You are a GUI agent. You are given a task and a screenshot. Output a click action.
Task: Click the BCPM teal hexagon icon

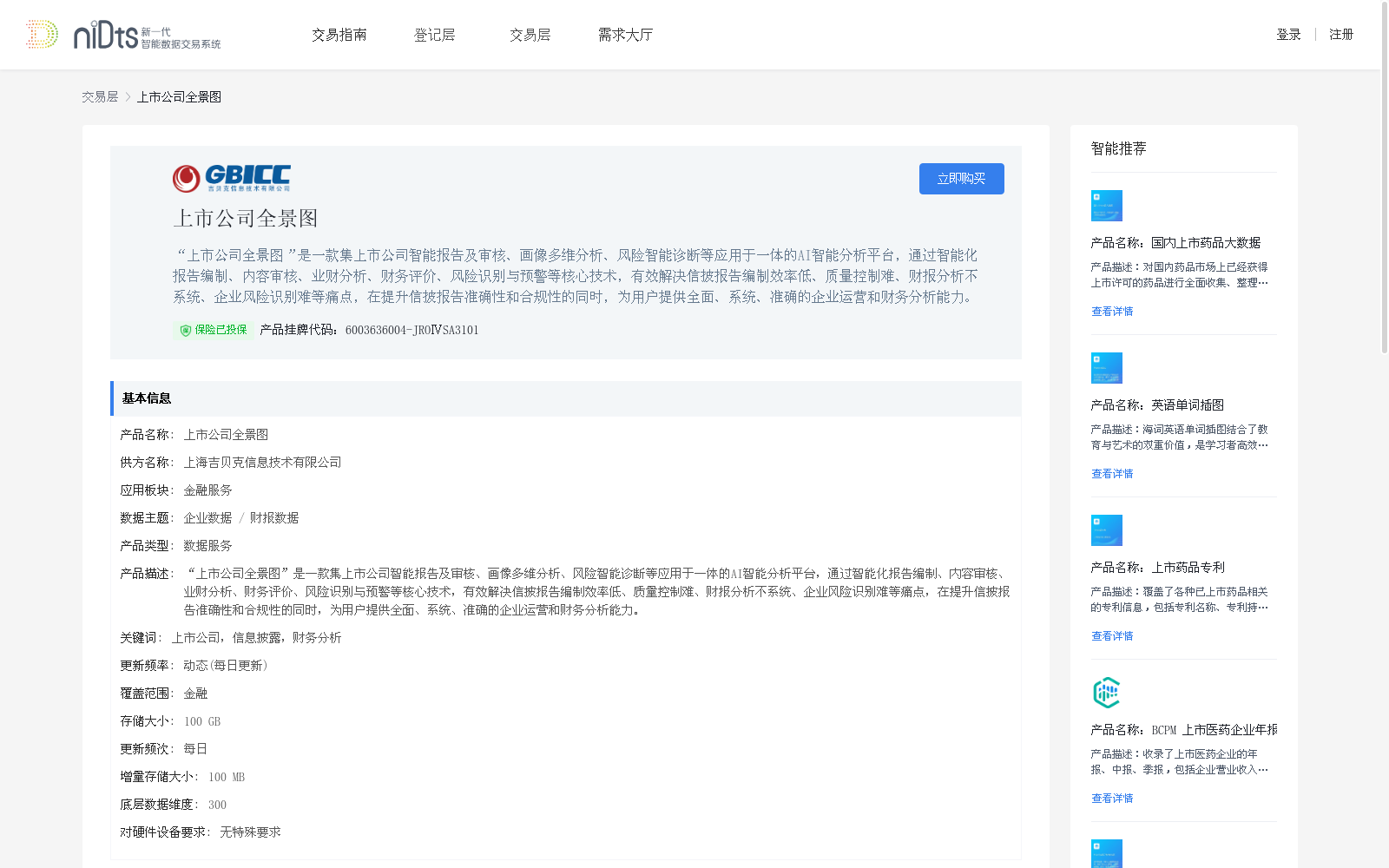(1107, 693)
